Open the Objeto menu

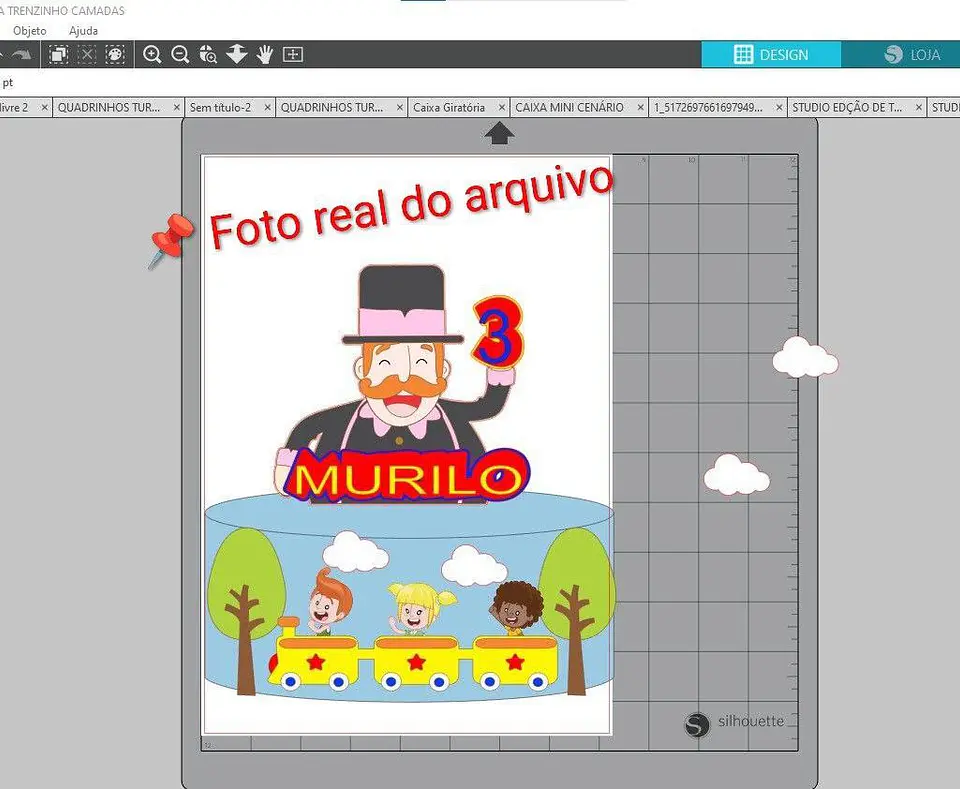click(x=29, y=31)
